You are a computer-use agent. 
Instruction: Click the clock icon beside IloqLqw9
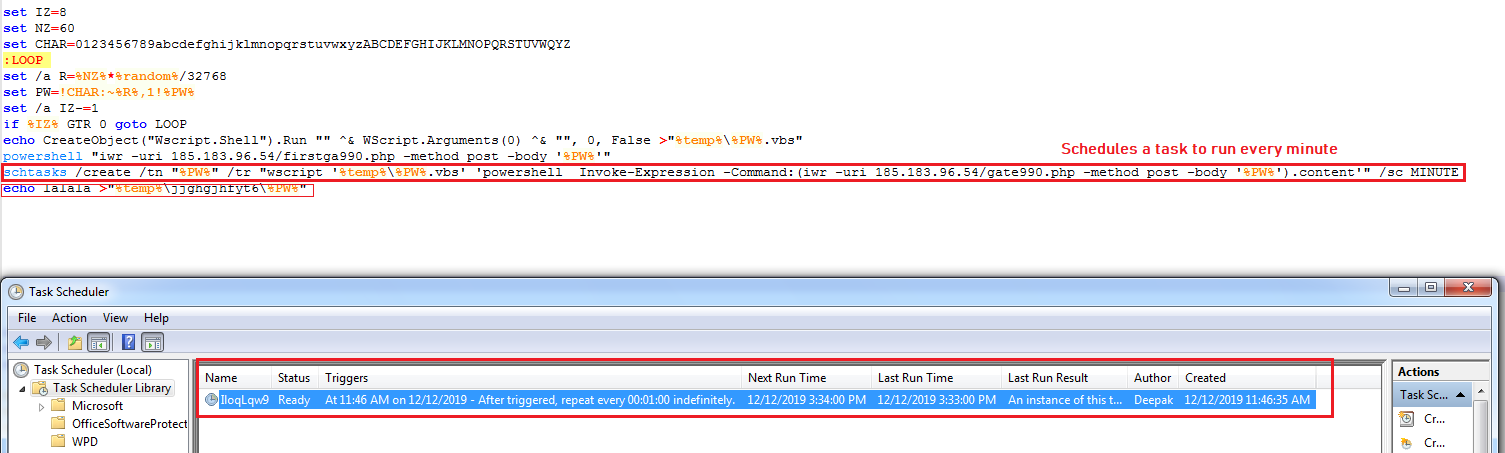tap(211, 399)
